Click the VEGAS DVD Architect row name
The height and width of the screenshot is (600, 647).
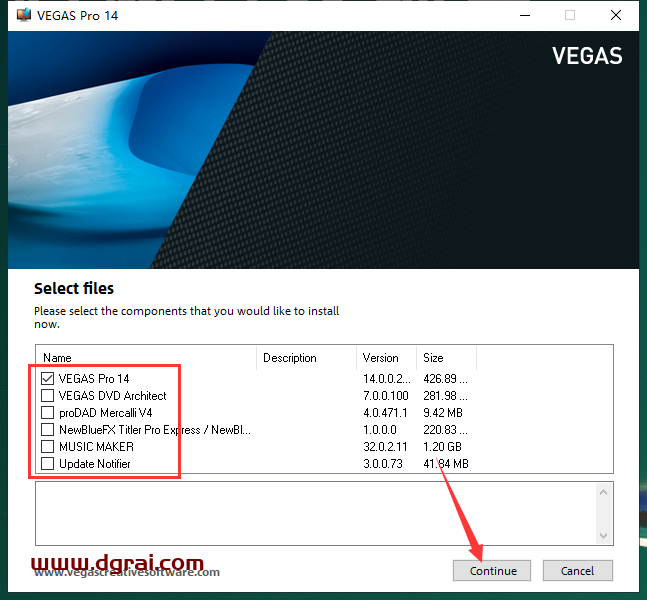pyautogui.click(x=113, y=396)
